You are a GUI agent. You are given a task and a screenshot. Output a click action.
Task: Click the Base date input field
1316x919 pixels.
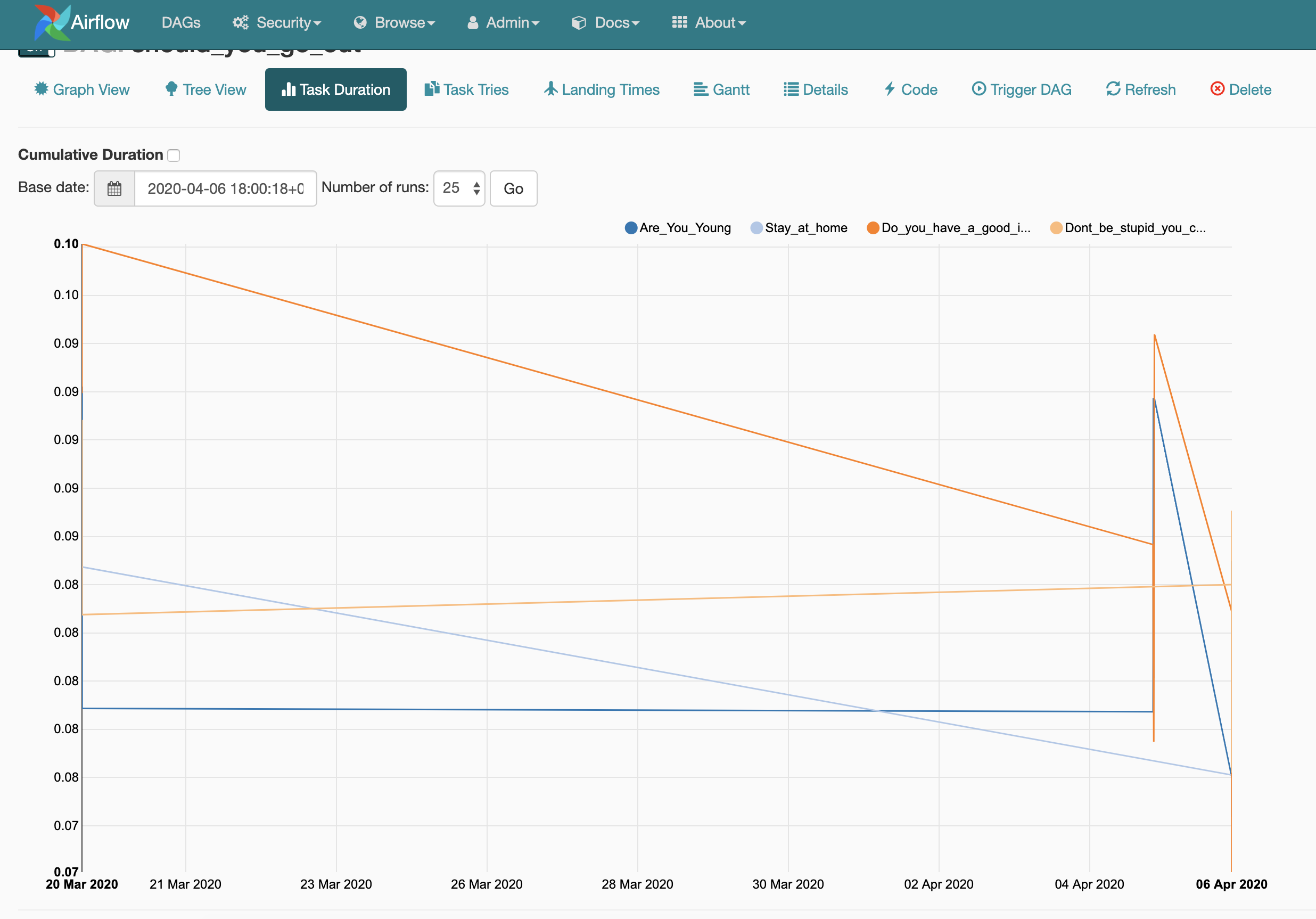tap(225, 188)
